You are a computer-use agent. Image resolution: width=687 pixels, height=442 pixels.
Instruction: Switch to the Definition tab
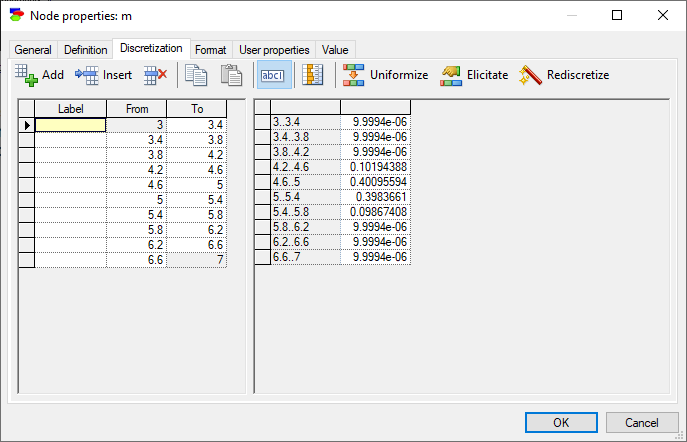(85, 50)
